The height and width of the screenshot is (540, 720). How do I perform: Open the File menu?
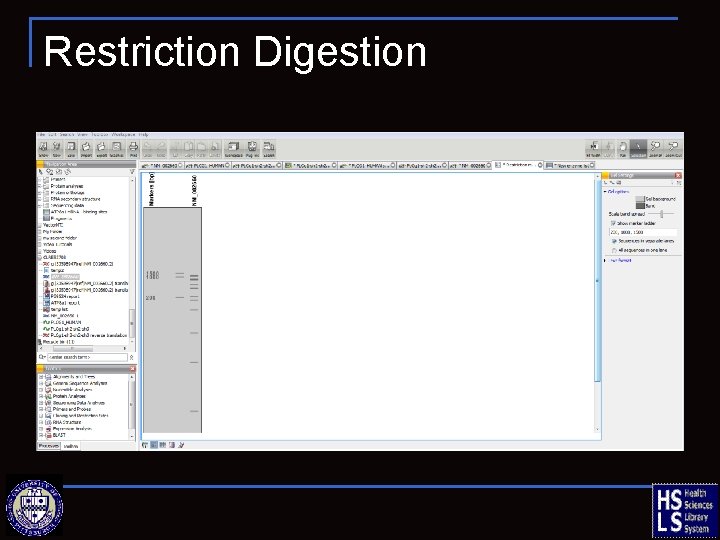click(x=41, y=135)
